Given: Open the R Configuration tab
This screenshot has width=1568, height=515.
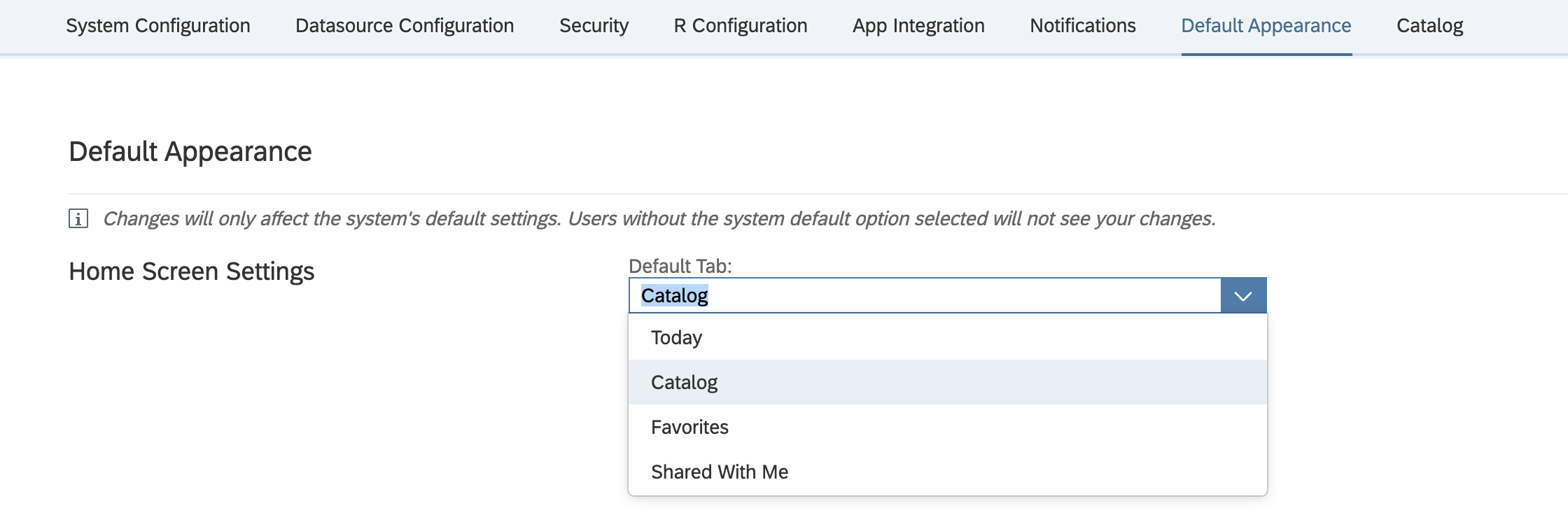Looking at the screenshot, I should pos(740,26).
